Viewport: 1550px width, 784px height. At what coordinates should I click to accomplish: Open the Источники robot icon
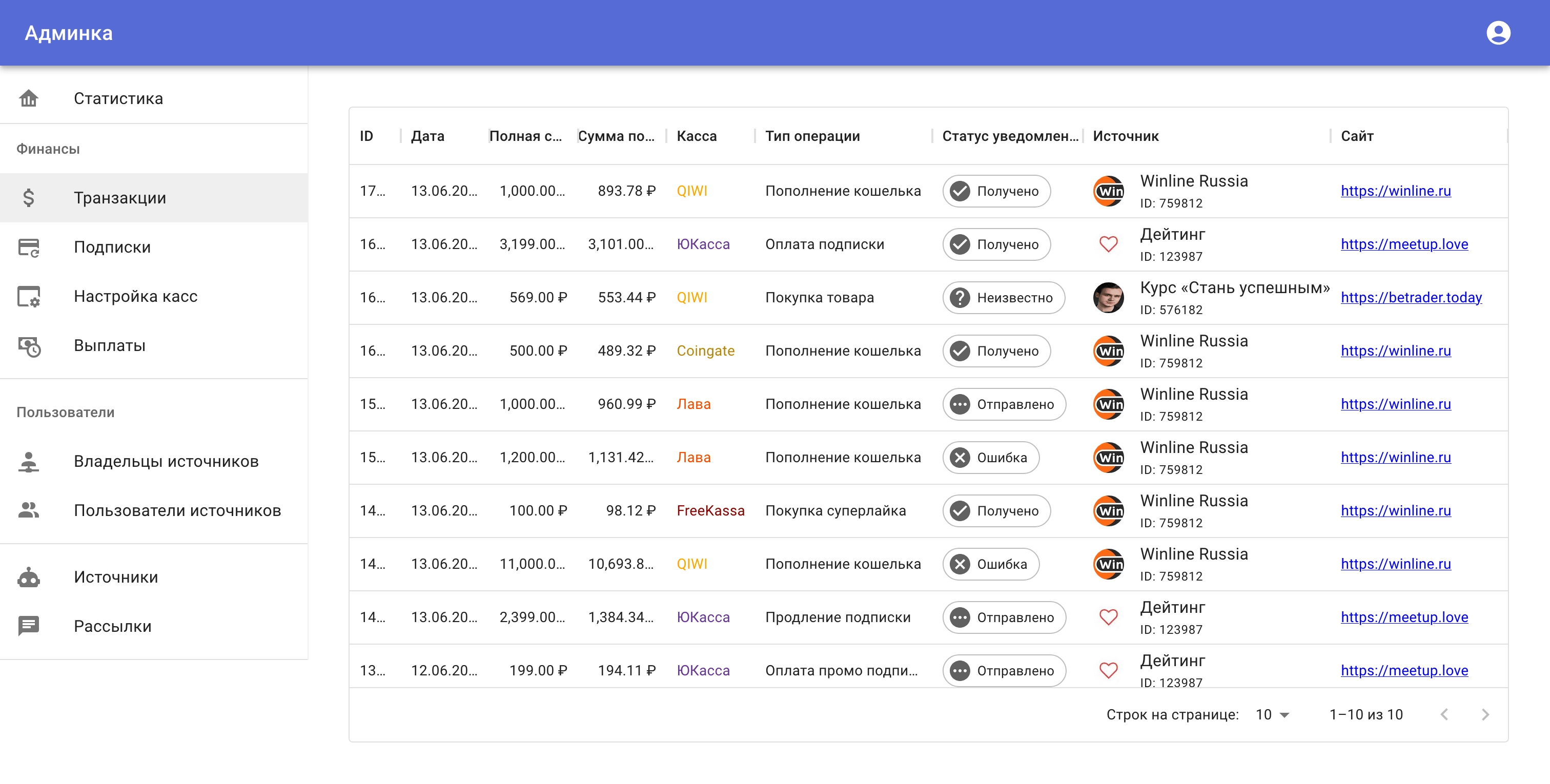pos(28,576)
